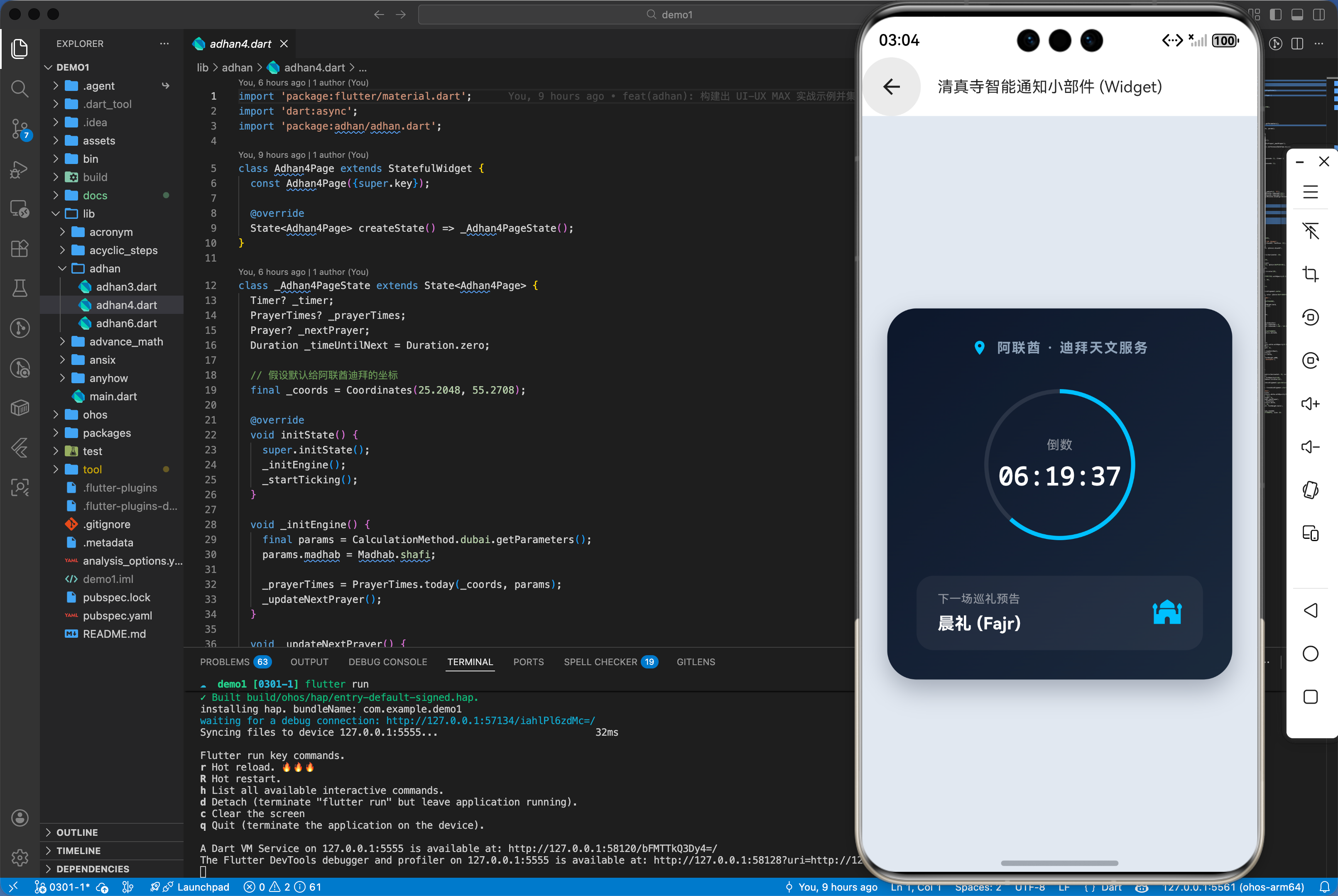Toggle the bottom panel layout button
The image size is (1338, 896).
[1297, 14]
